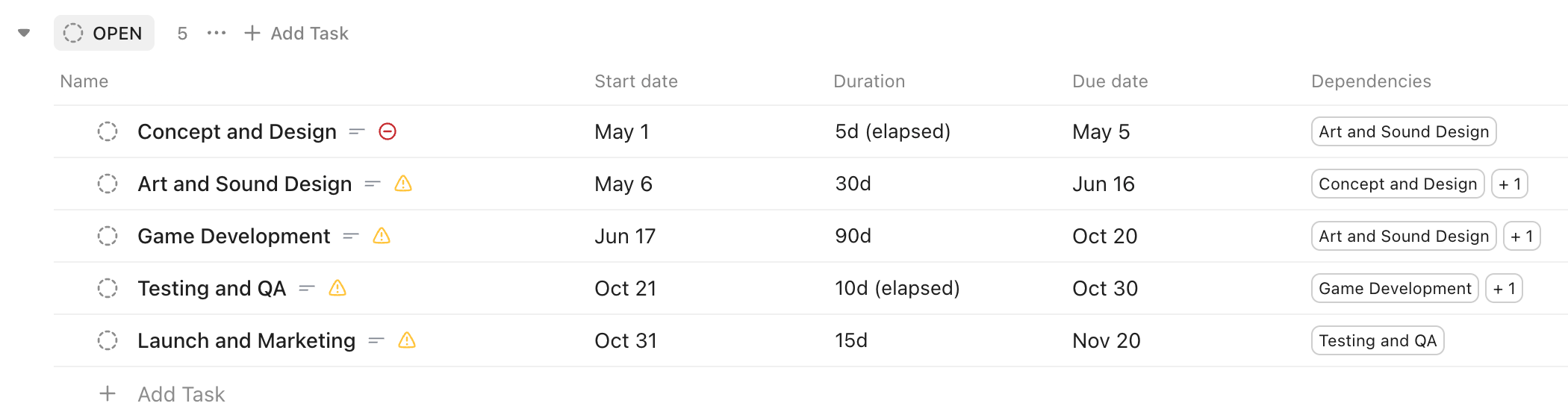Click the warning icon on Launch and Marketing
This screenshot has width=1568, height=412.
click(x=407, y=340)
